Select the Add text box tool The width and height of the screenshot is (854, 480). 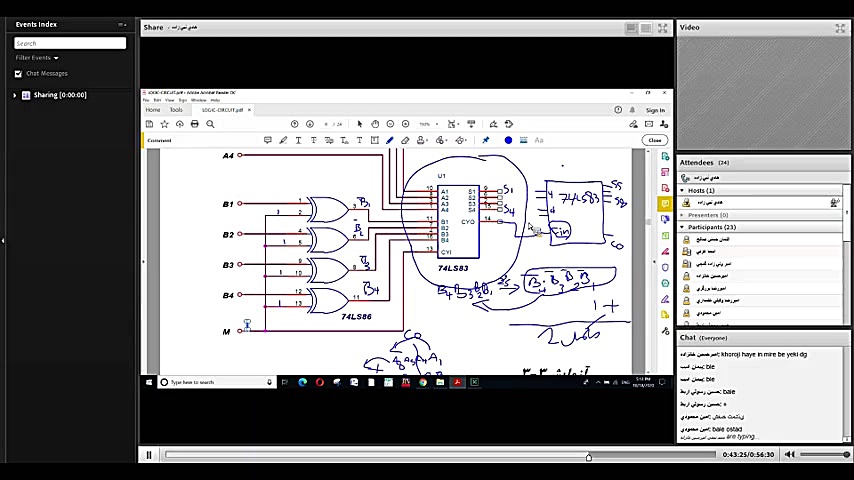click(x=375, y=141)
